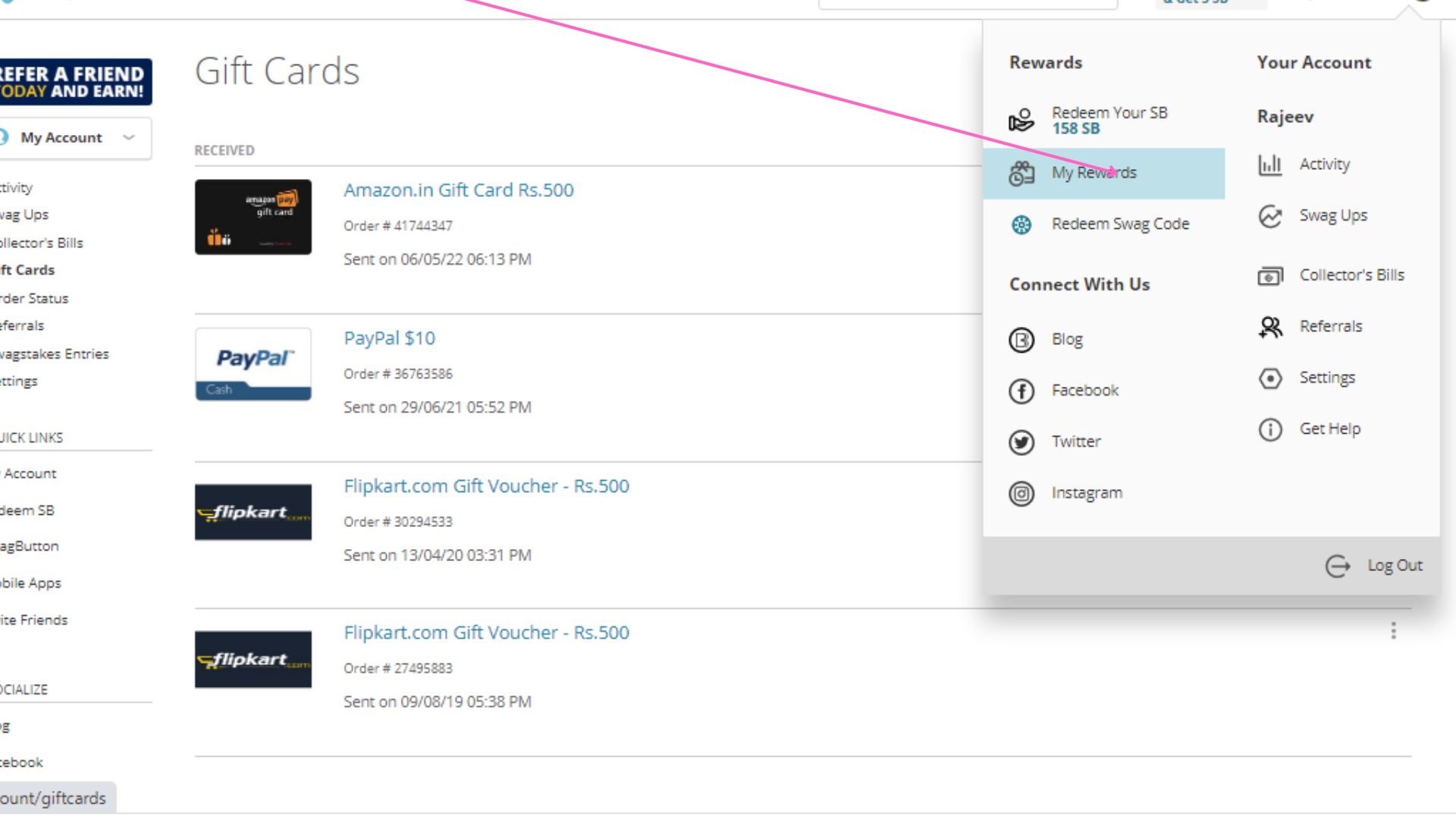Open Amazon.in Gift Card Rs.500 link
This screenshot has width=1456, height=819.
coord(459,190)
